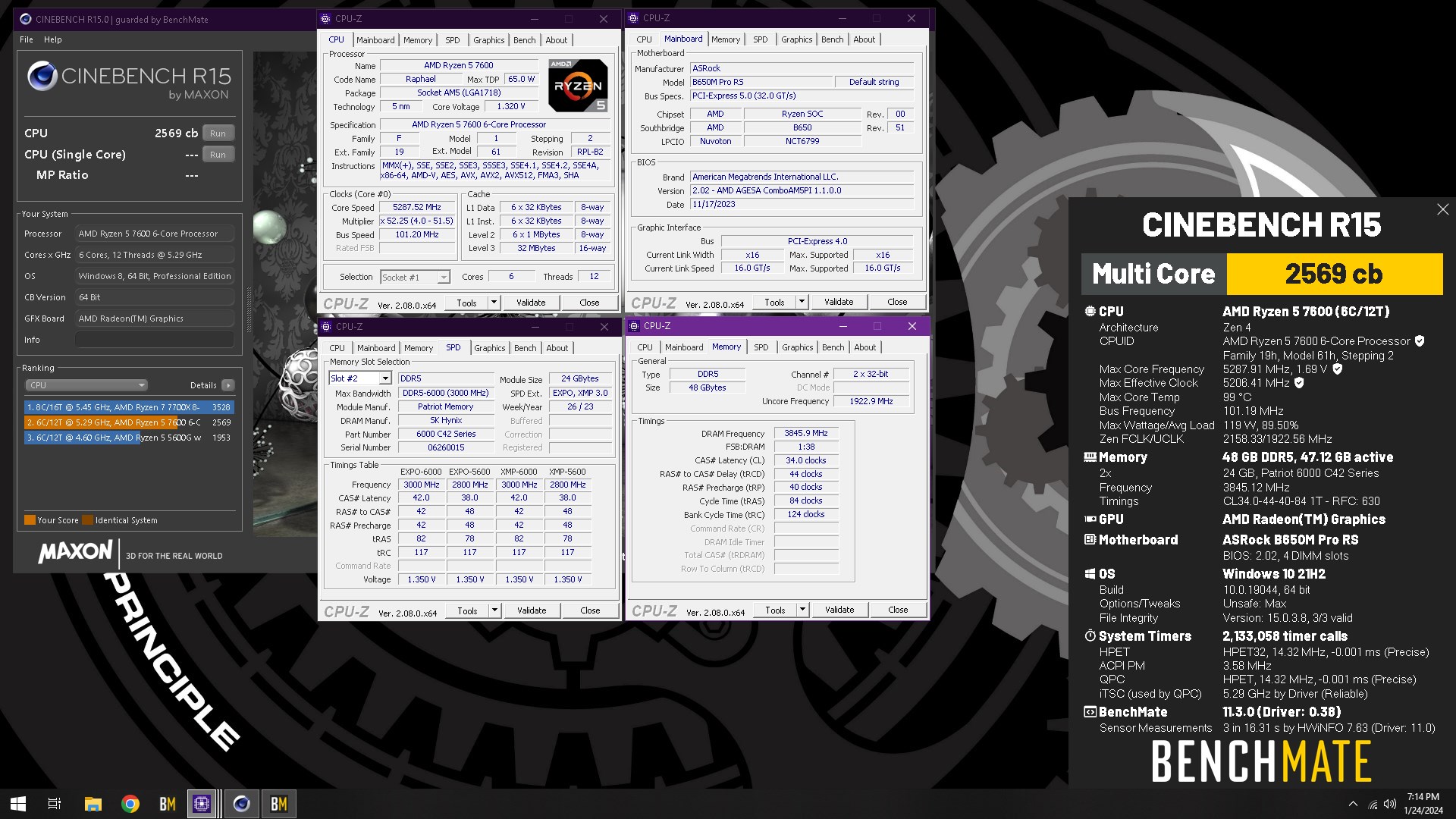Click CPUID verified shield icon
Screen dimensions: 1456x819
1420,341
